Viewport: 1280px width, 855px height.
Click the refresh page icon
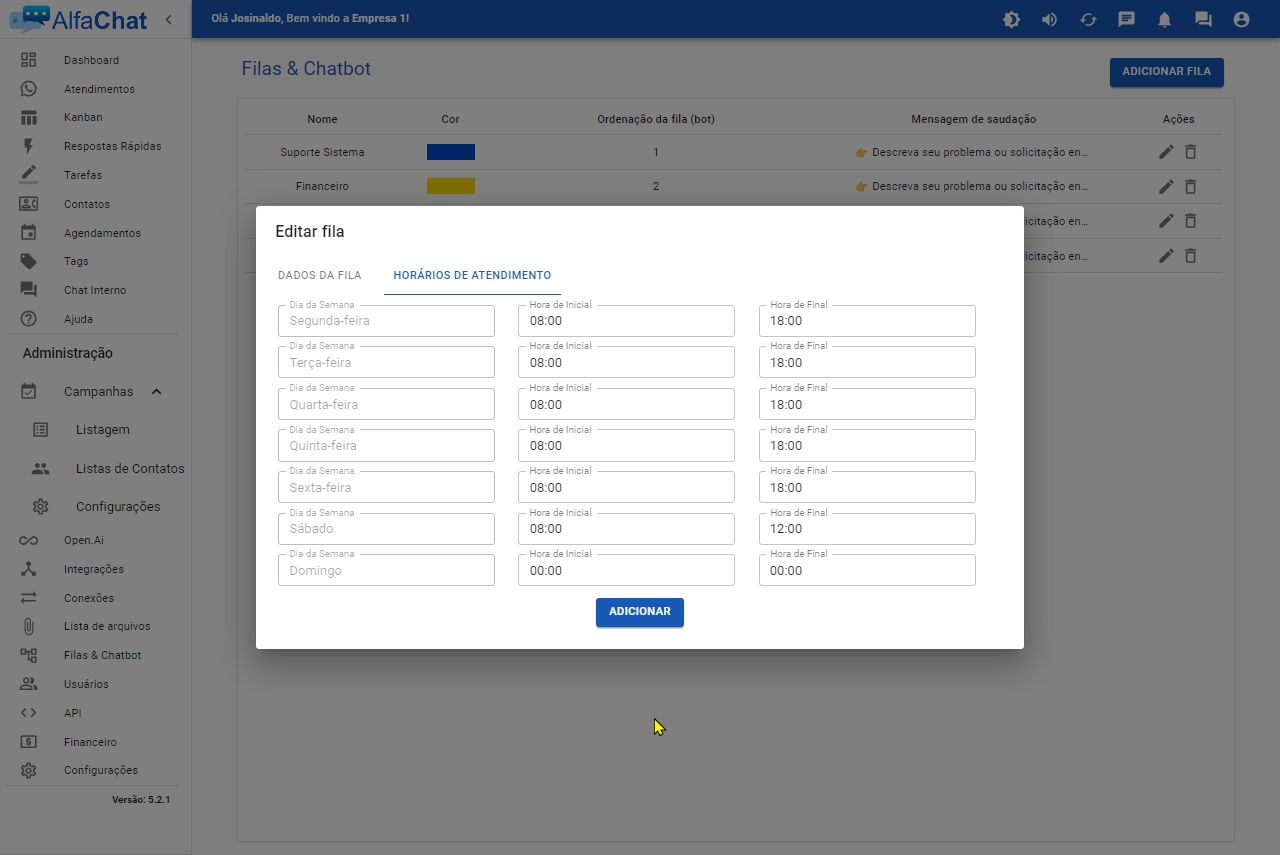pyautogui.click(x=1088, y=19)
